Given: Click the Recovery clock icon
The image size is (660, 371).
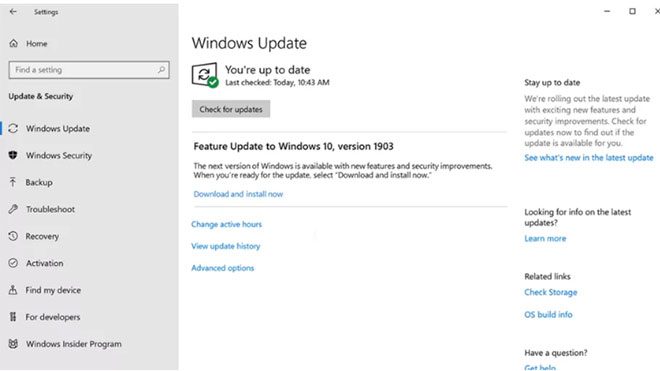Looking at the screenshot, I should [x=13, y=236].
